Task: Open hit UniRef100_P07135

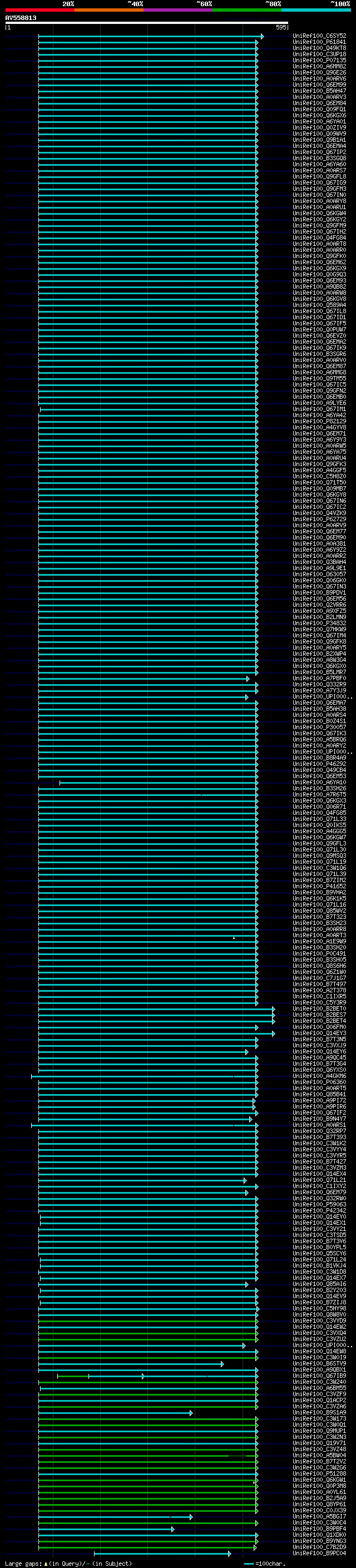Action: (319, 60)
